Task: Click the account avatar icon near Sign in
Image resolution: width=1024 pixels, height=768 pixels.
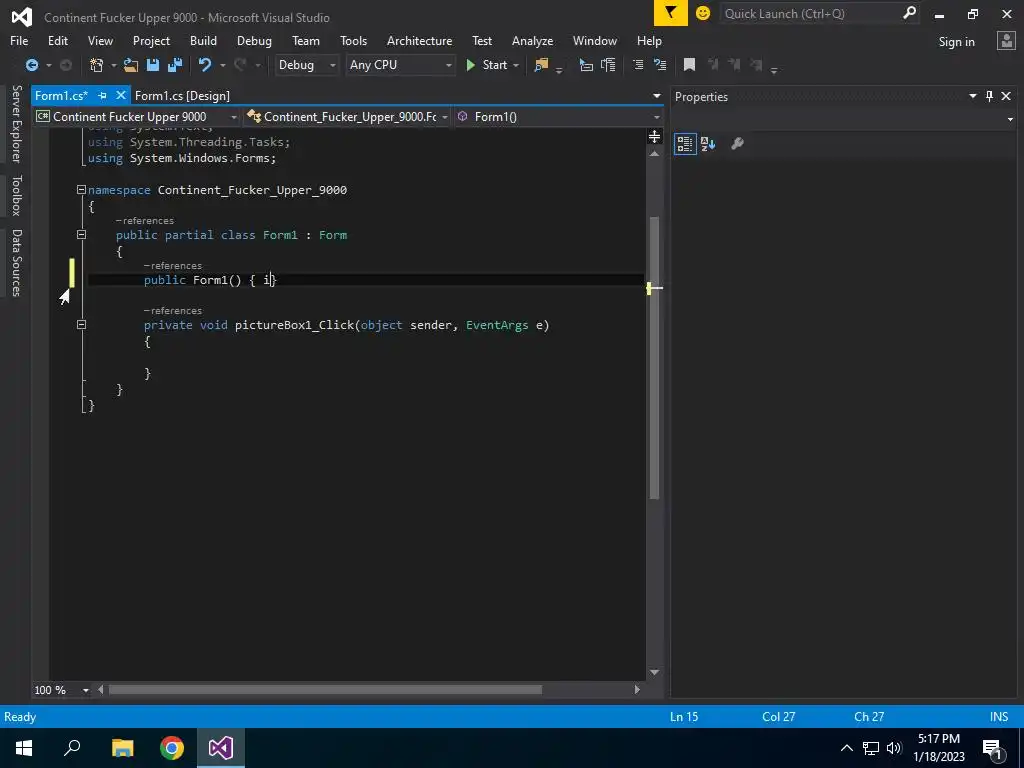Action: point(1006,41)
